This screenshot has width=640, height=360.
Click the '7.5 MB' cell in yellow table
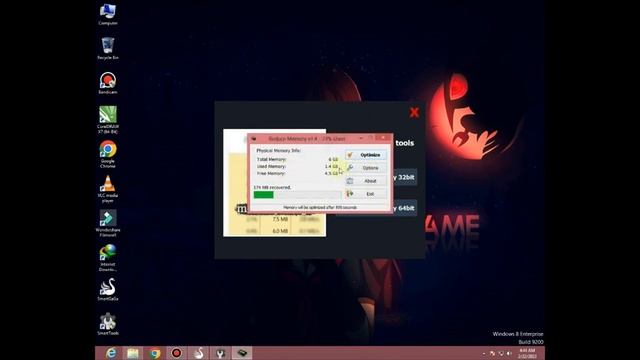point(280,219)
